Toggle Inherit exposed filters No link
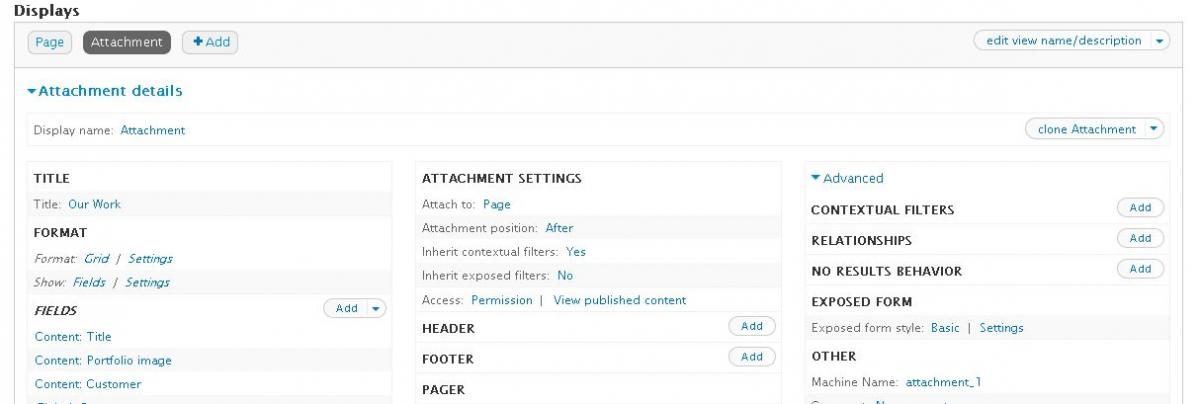The width and height of the screenshot is (1200, 404). [565, 275]
